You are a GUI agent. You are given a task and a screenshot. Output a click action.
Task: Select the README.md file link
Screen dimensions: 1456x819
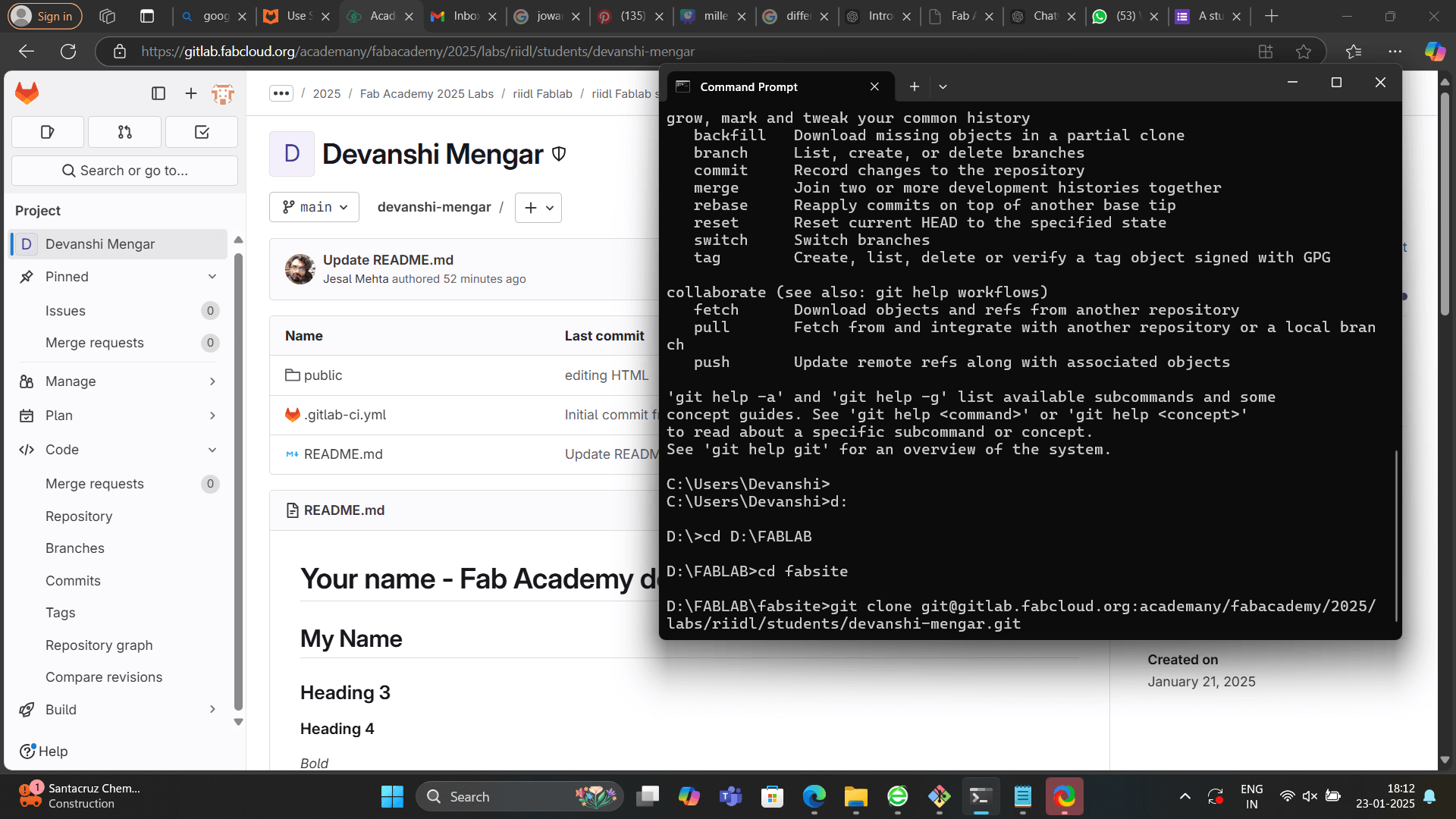[x=343, y=454]
